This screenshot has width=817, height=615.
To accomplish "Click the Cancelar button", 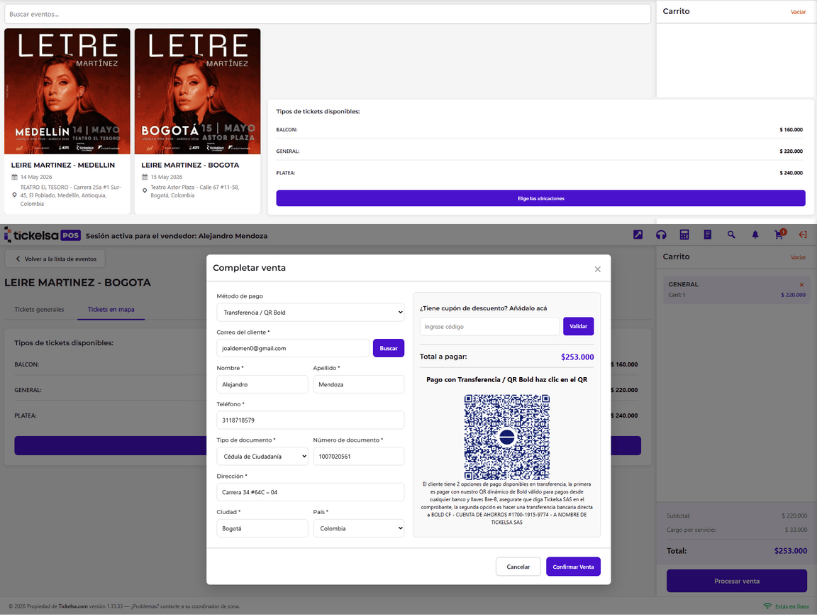I will click(x=518, y=567).
